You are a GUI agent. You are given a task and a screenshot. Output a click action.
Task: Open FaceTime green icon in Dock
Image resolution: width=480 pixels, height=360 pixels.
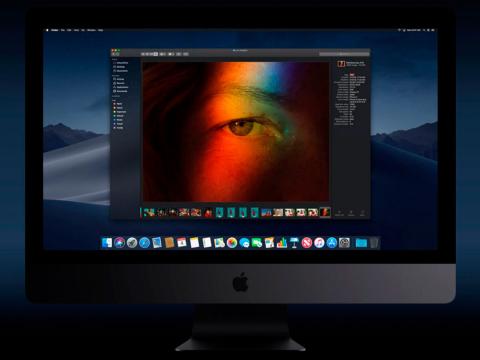click(x=257, y=243)
